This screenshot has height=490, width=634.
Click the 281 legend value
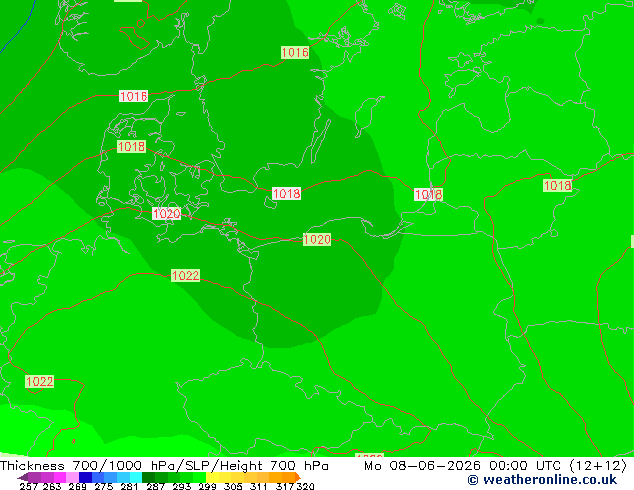tap(129, 486)
